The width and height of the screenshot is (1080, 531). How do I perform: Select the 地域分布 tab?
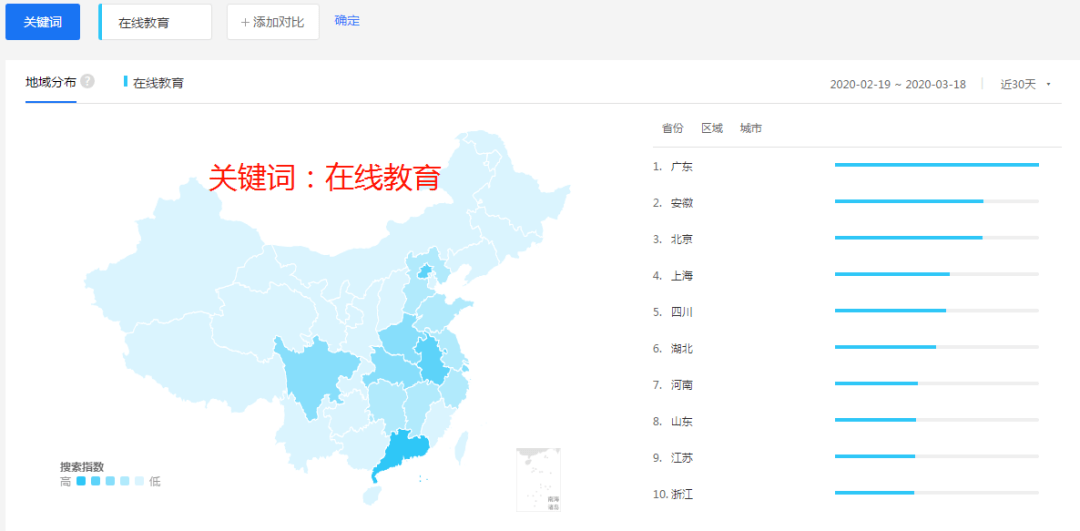coord(50,82)
